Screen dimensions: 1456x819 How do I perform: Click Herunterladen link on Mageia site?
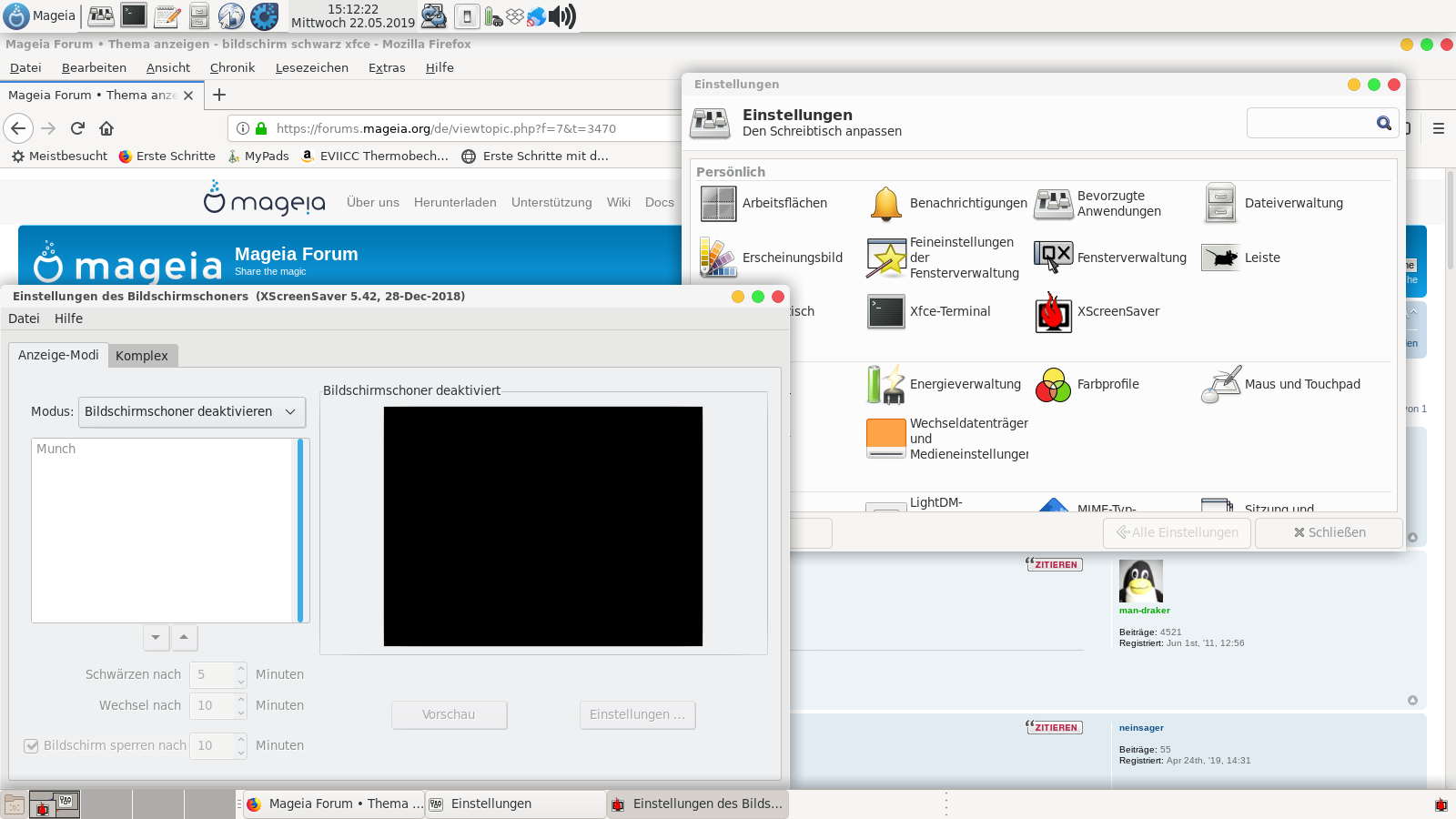455,202
